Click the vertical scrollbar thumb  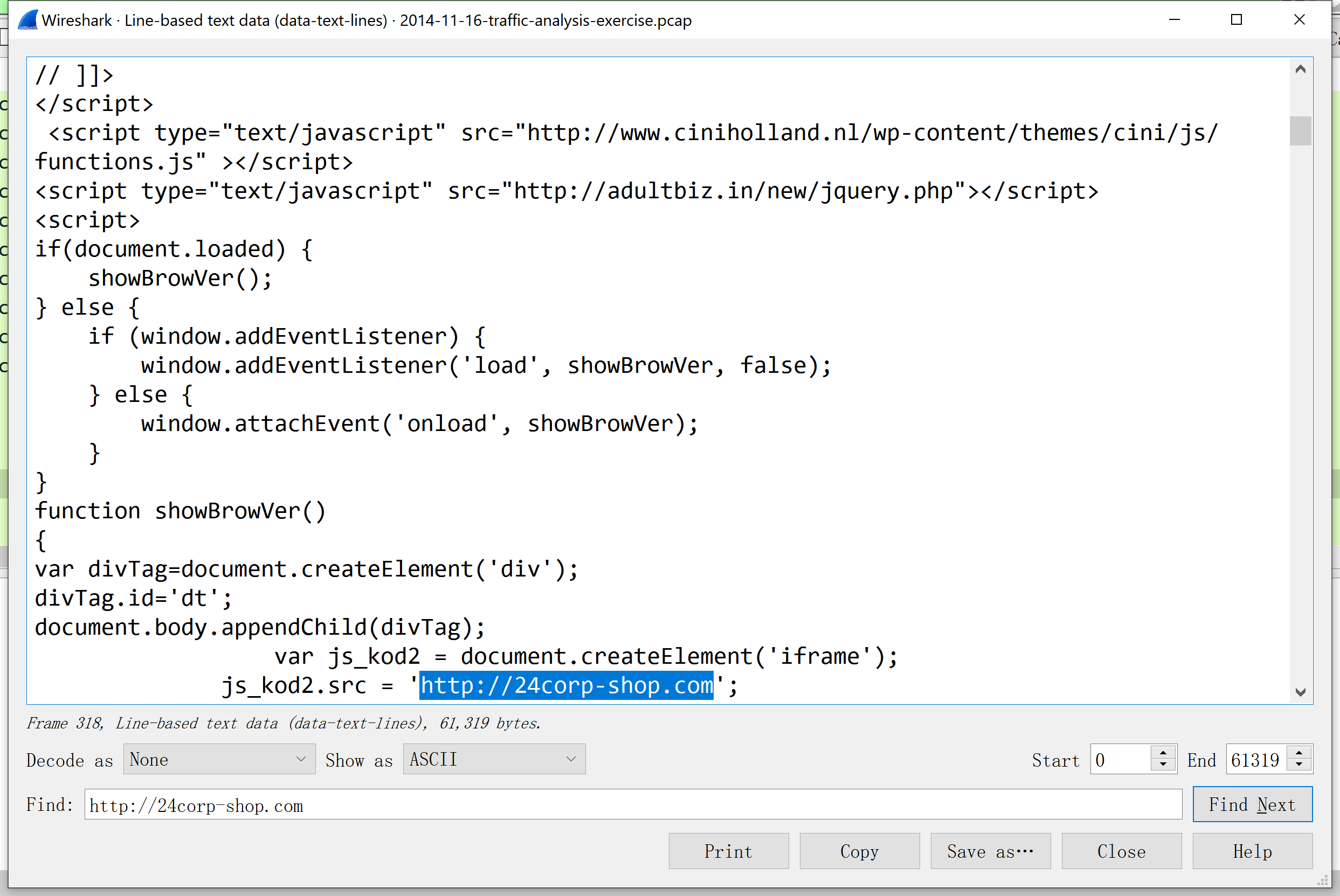pos(1300,131)
